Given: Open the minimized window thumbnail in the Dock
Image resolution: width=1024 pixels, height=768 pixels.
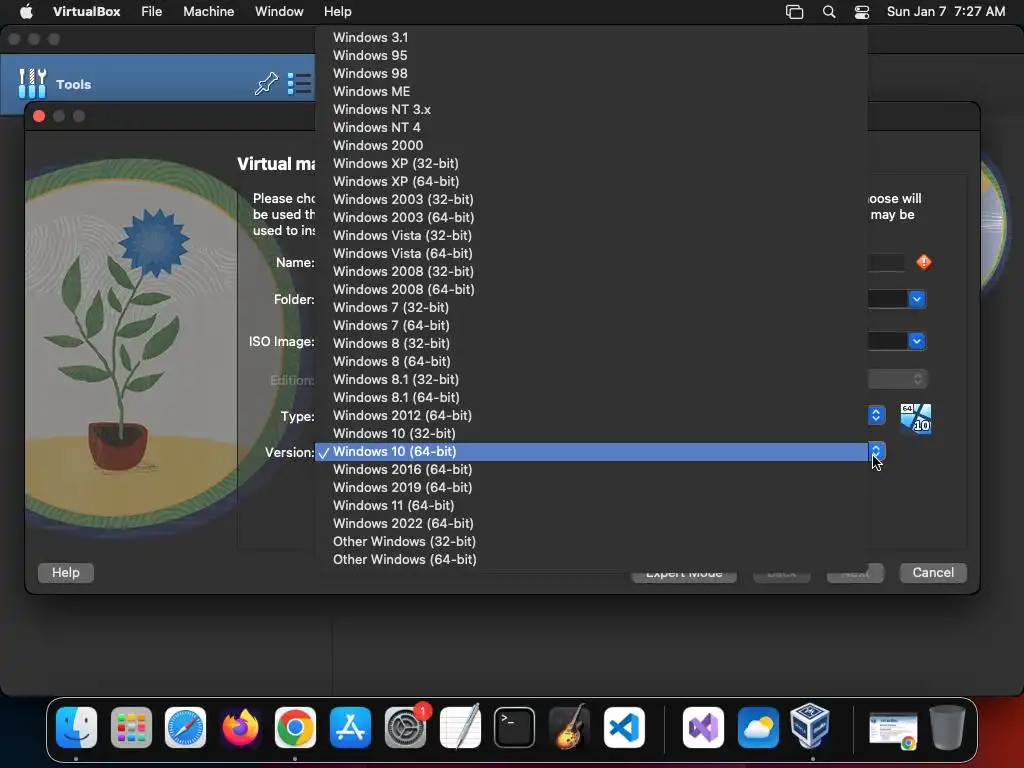Looking at the screenshot, I should coord(893,729).
